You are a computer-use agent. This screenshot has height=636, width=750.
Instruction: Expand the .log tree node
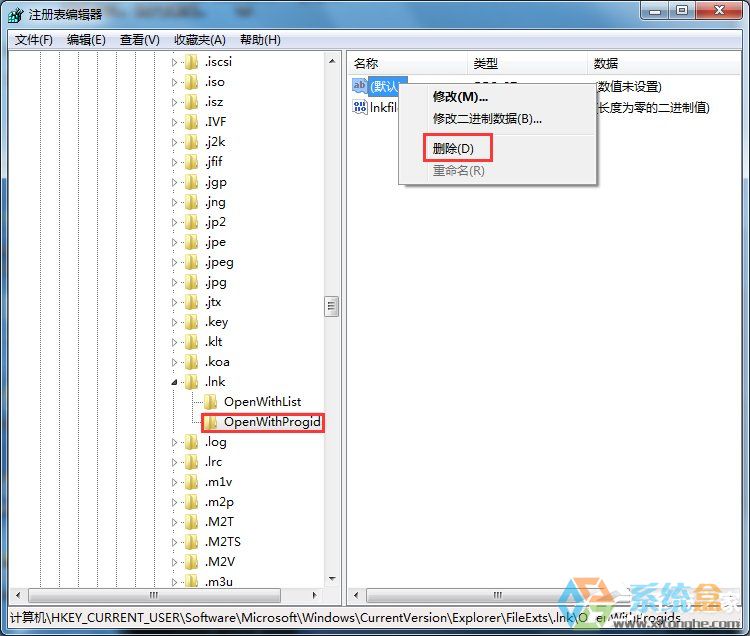coord(174,442)
